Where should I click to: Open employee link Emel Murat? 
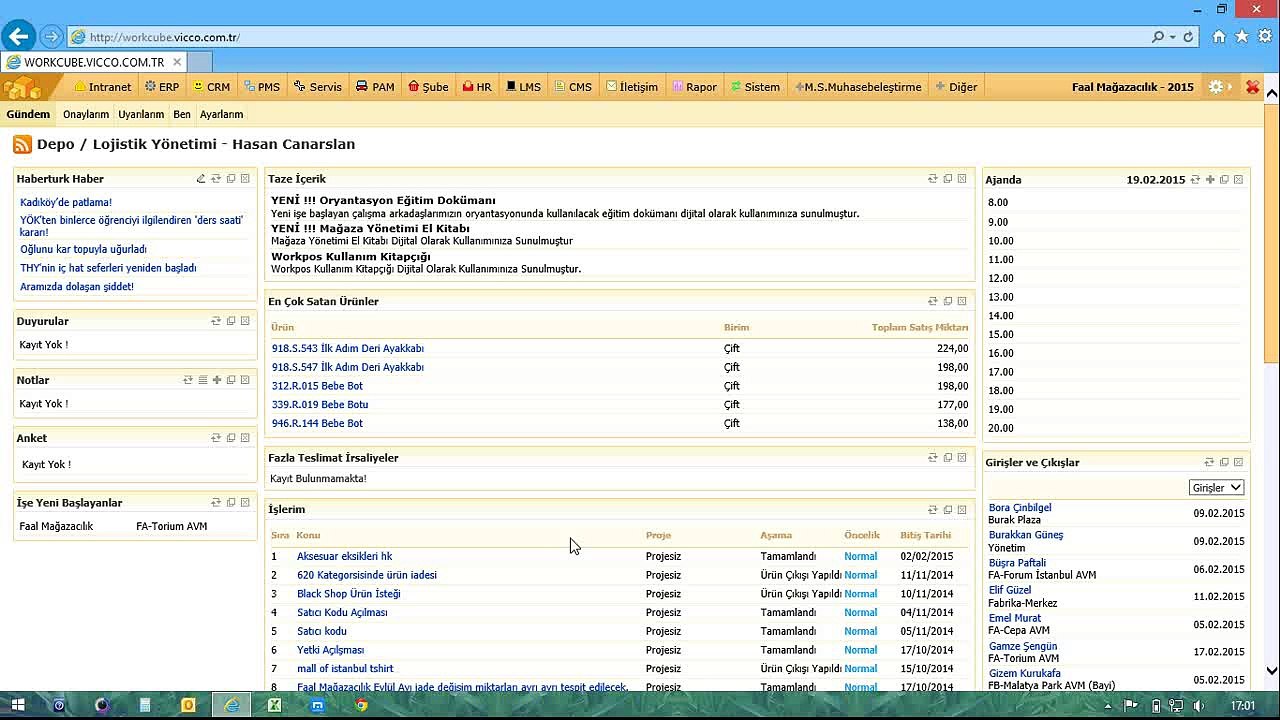[x=1015, y=619]
